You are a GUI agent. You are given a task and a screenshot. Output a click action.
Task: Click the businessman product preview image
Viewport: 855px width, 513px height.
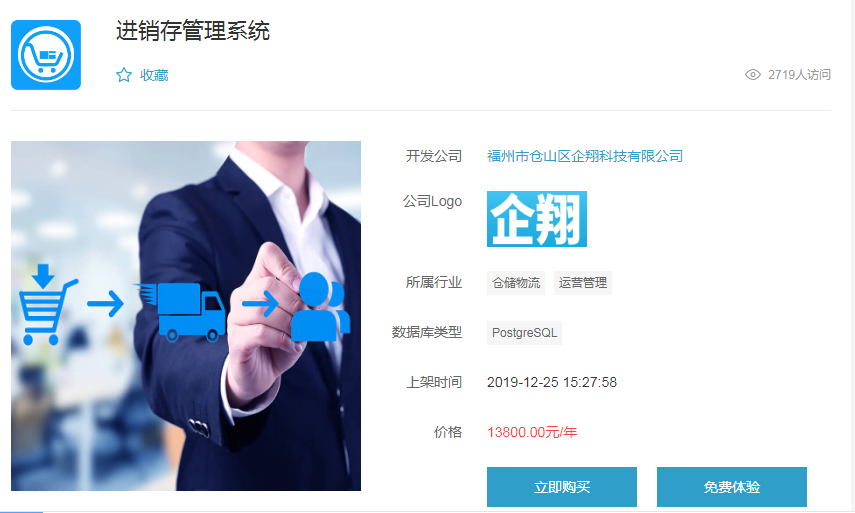pos(186,316)
